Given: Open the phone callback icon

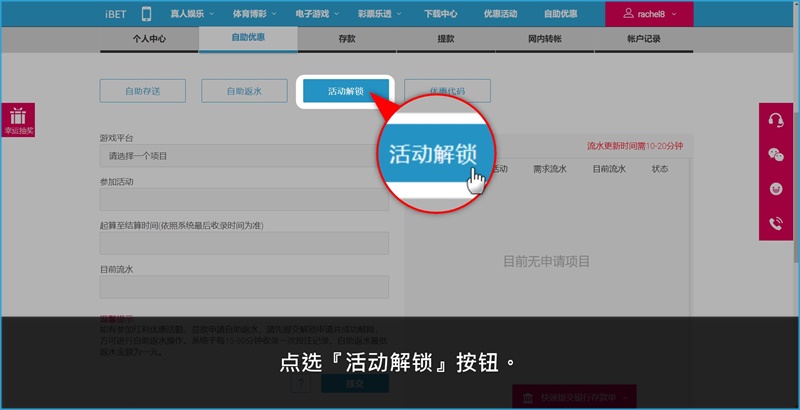Looking at the screenshot, I should pyautogui.click(x=776, y=224).
